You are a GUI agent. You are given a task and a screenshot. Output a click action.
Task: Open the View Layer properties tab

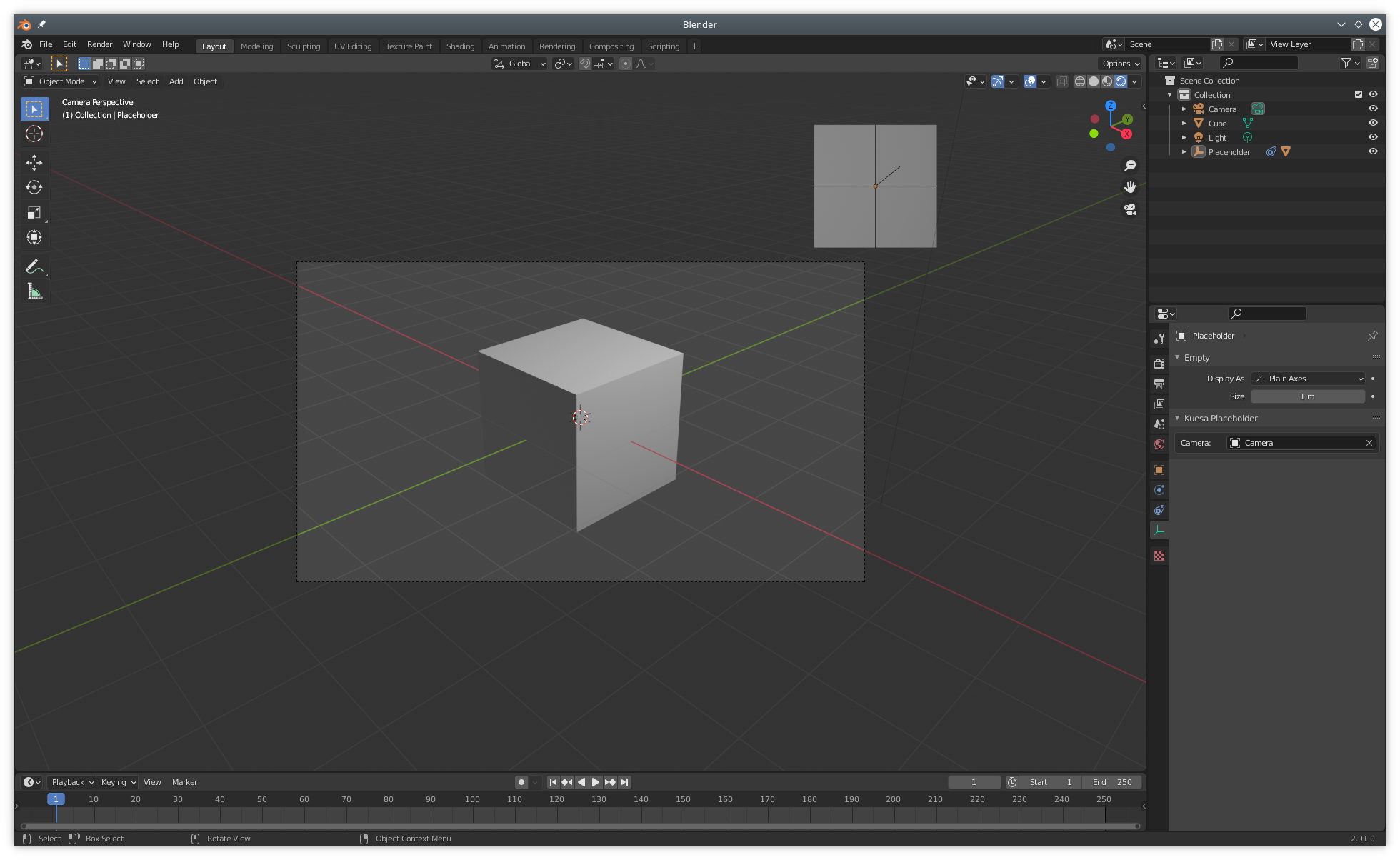pos(1159,404)
